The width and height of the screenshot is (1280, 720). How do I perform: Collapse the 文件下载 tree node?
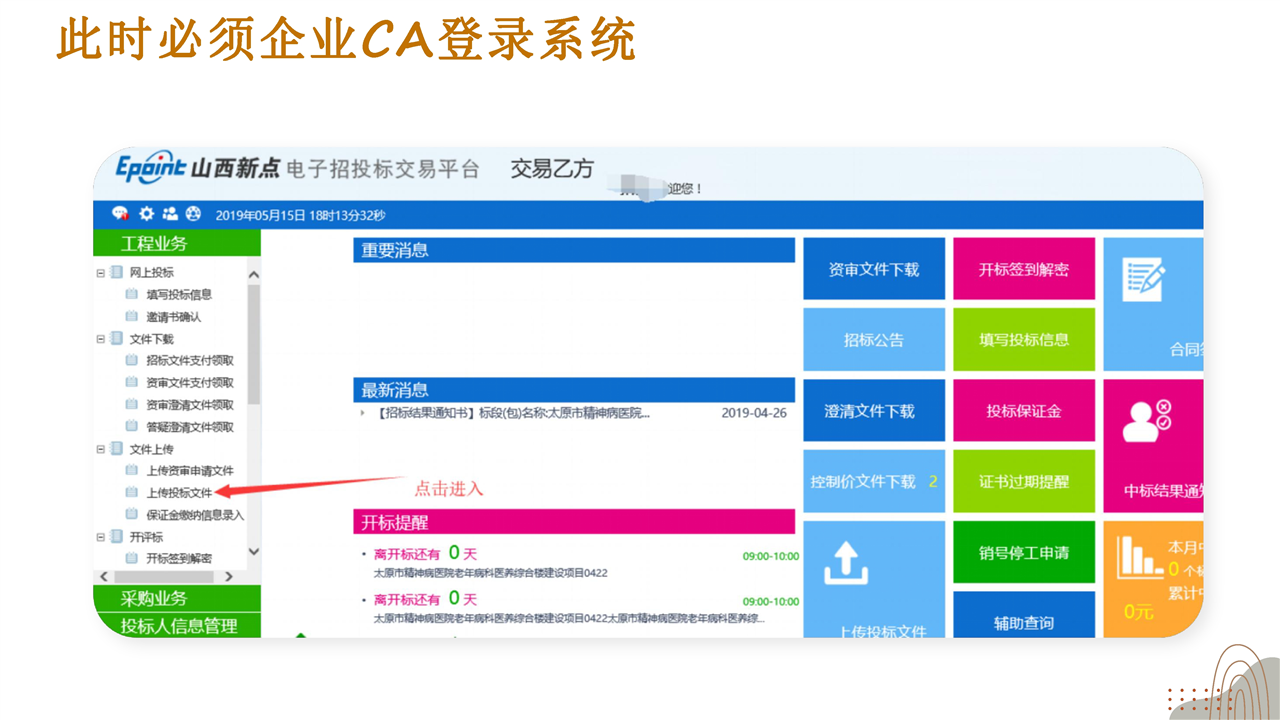point(101,339)
